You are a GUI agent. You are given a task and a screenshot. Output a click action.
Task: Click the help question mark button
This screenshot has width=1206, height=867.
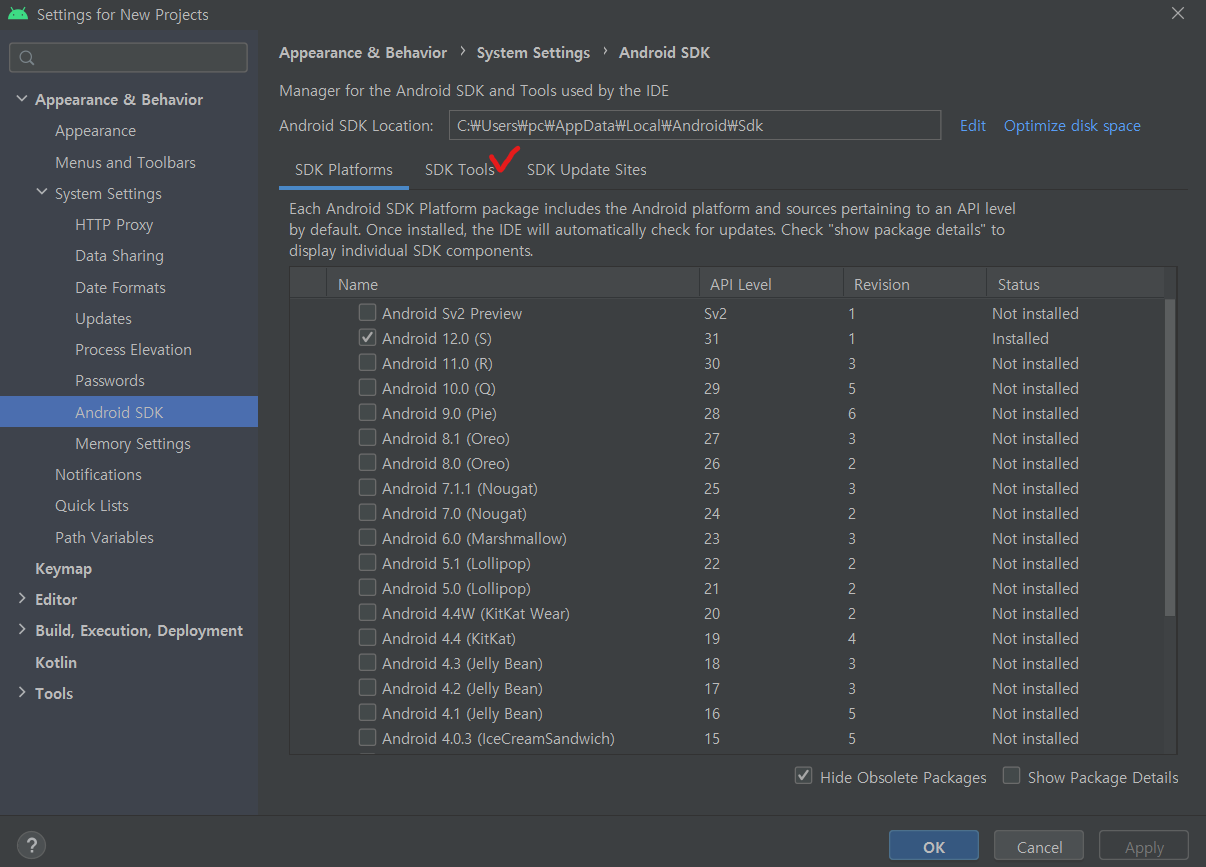[31, 845]
